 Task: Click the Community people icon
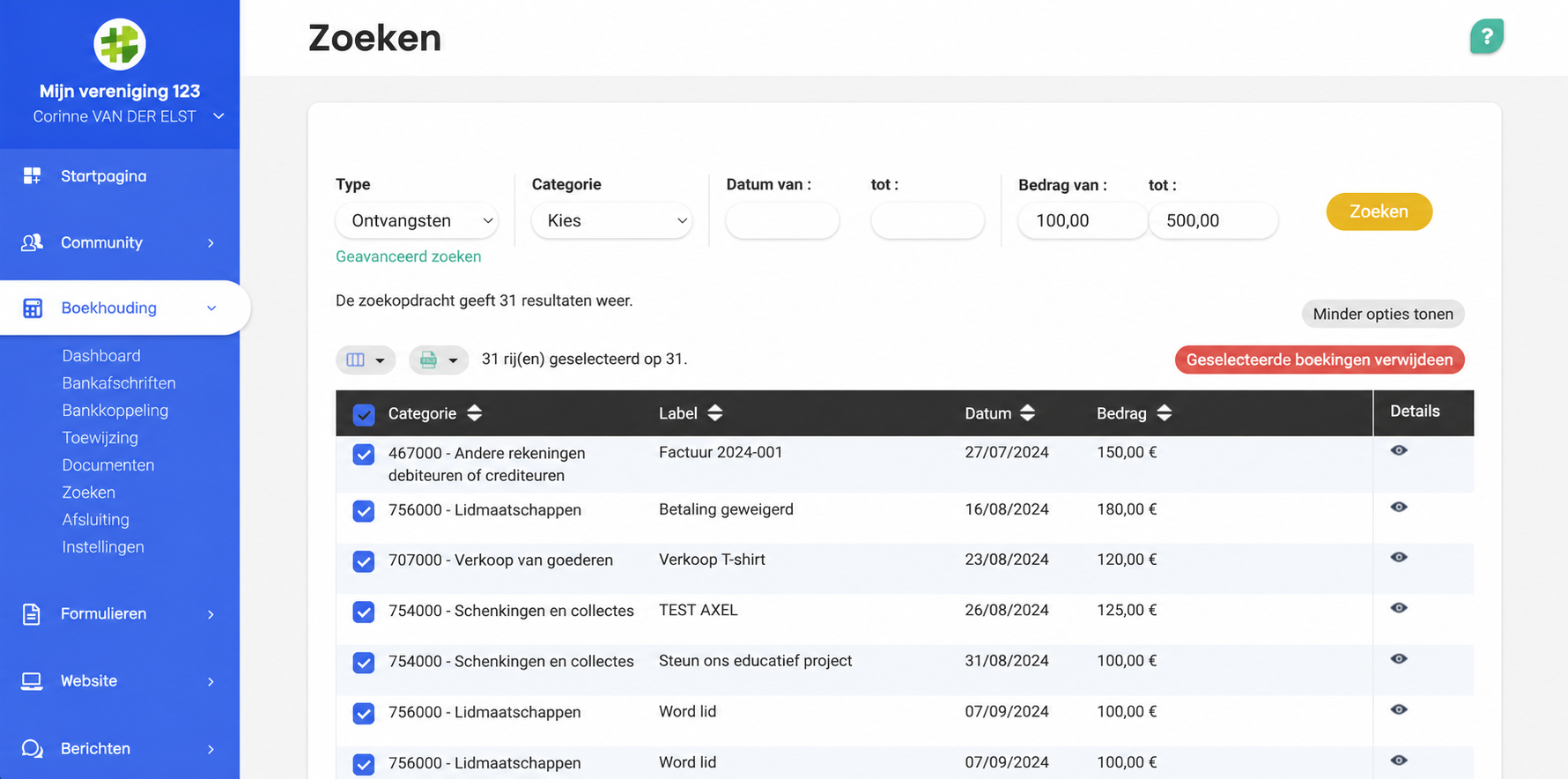(x=32, y=242)
